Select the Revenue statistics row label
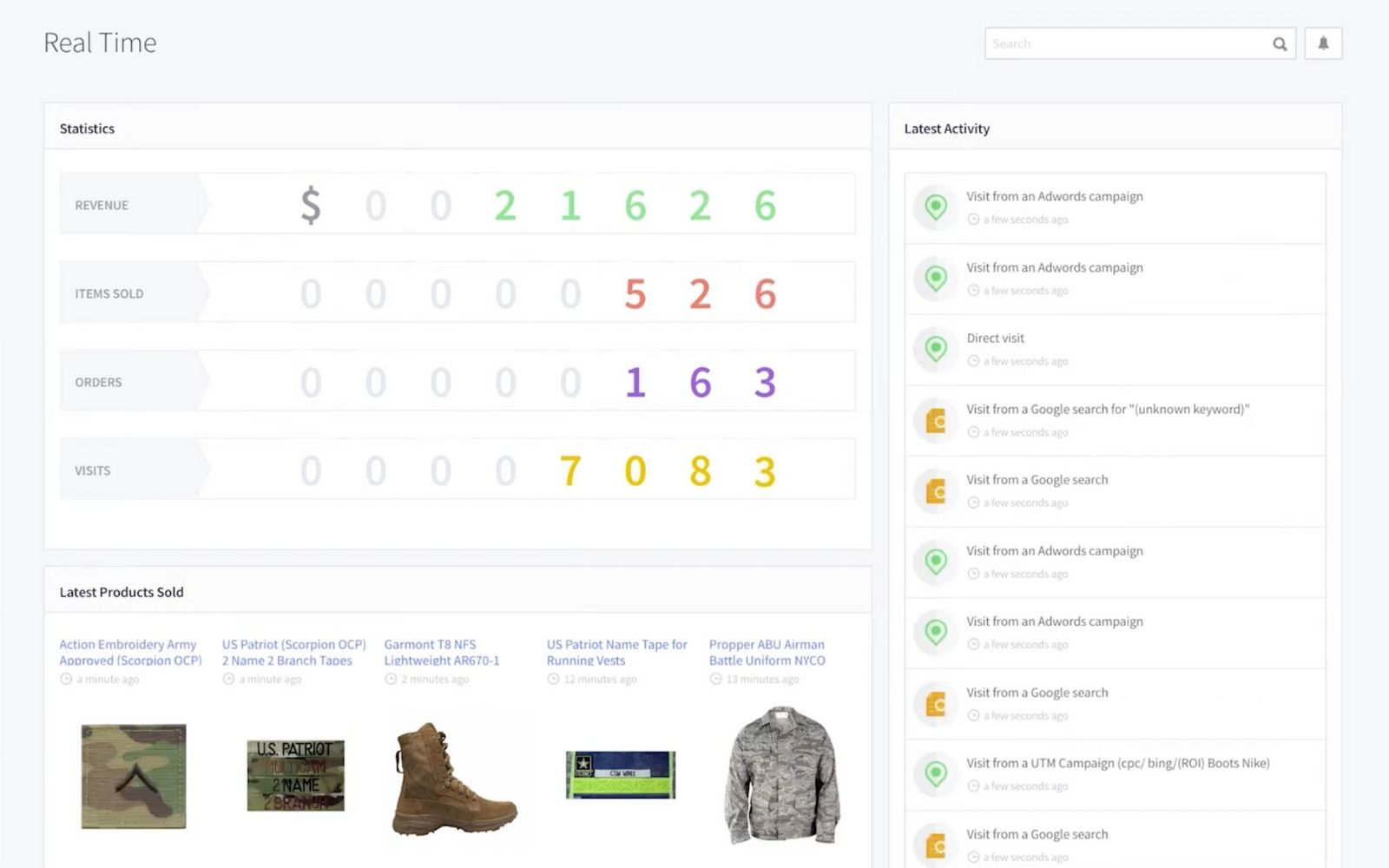 click(102, 205)
